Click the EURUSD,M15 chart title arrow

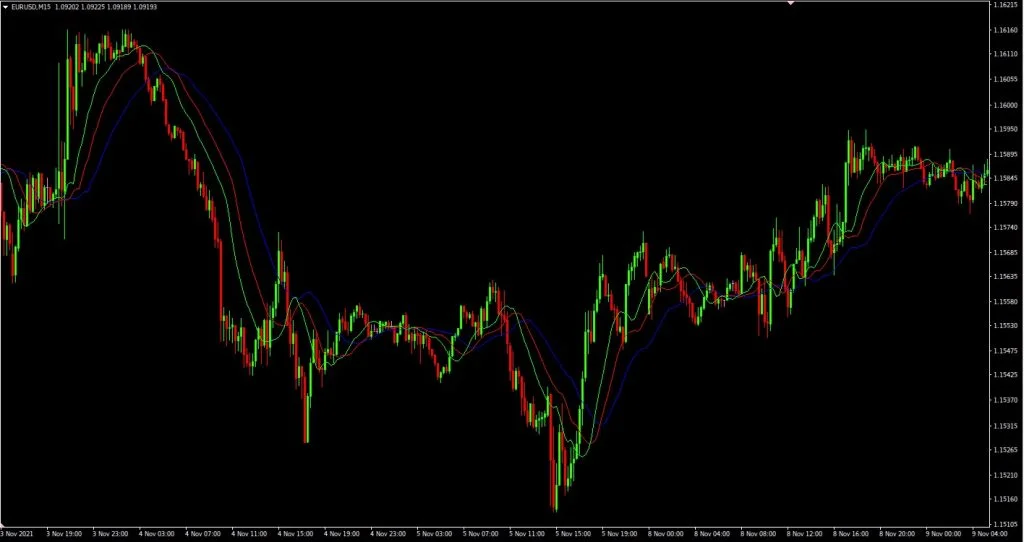pyautogui.click(x=6, y=7)
